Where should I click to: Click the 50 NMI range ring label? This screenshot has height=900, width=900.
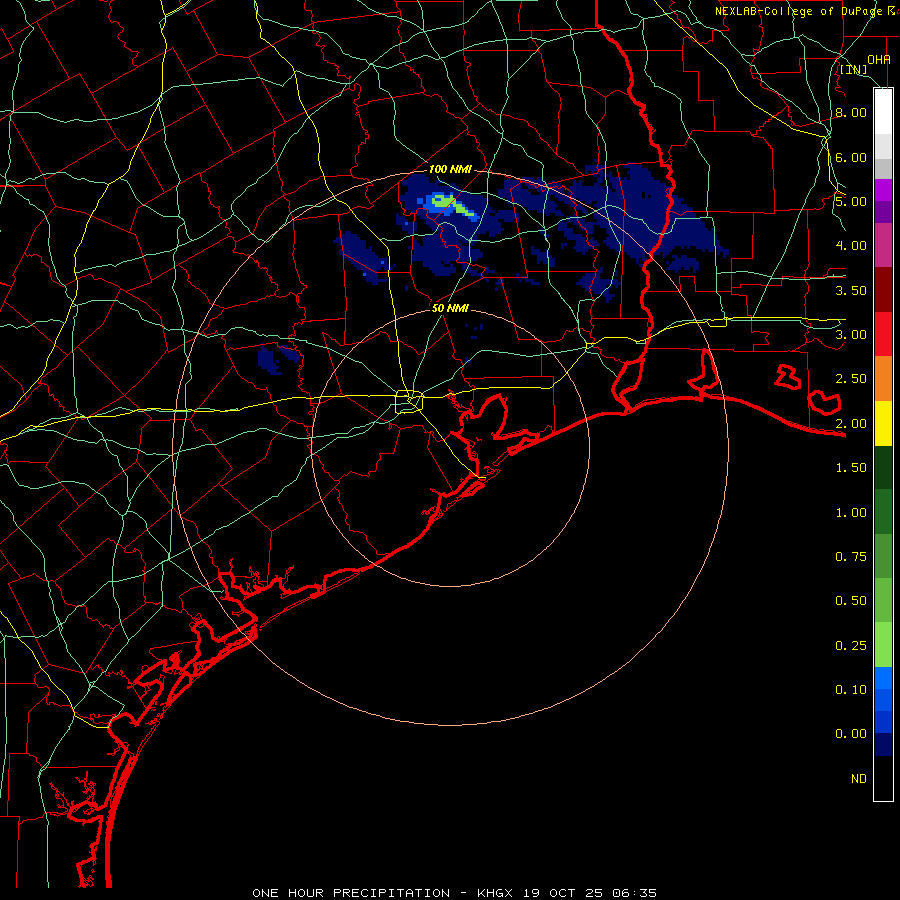click(451, 308)
